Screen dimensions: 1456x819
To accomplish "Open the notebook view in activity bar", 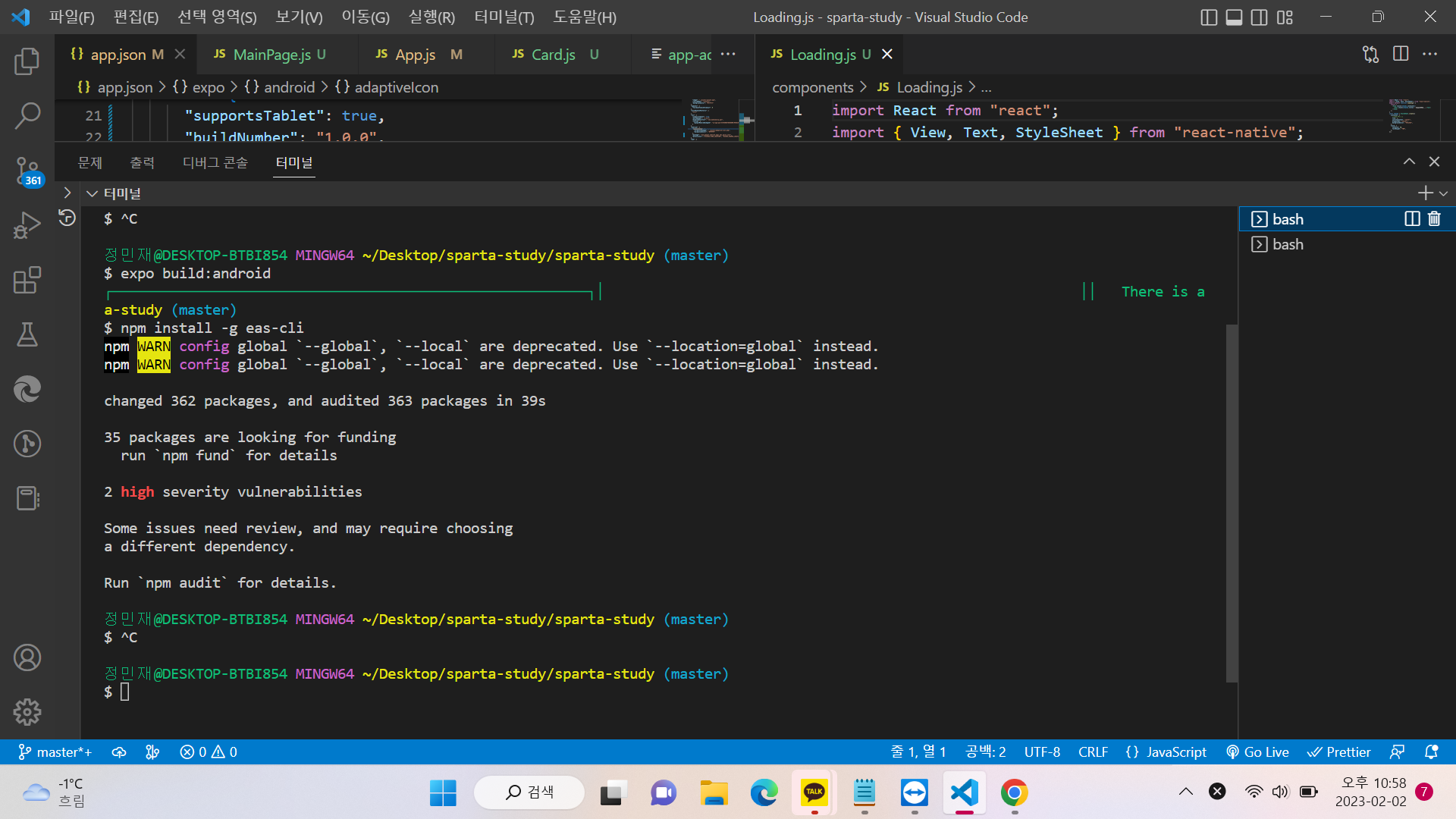I will pyautogui.click(x=27, y=498).
